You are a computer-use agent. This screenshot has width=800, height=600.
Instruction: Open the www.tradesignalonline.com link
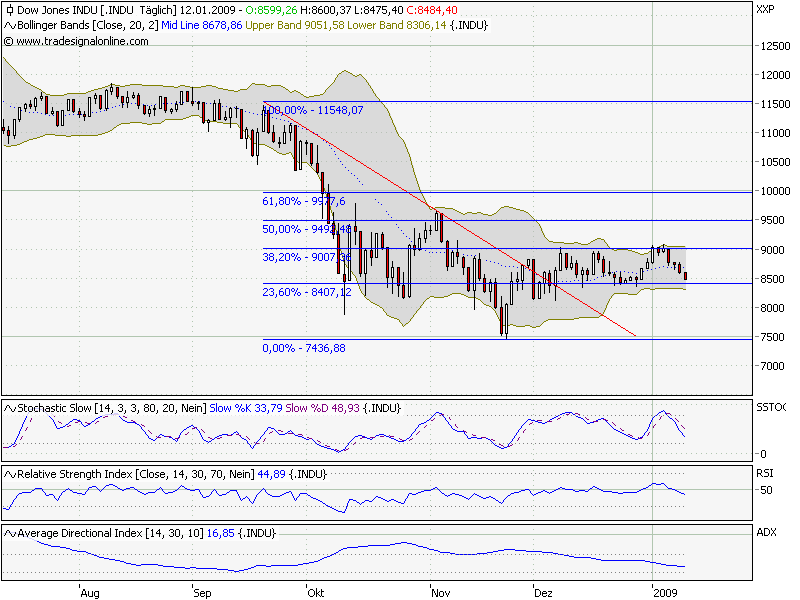click(x=78, y=42)
